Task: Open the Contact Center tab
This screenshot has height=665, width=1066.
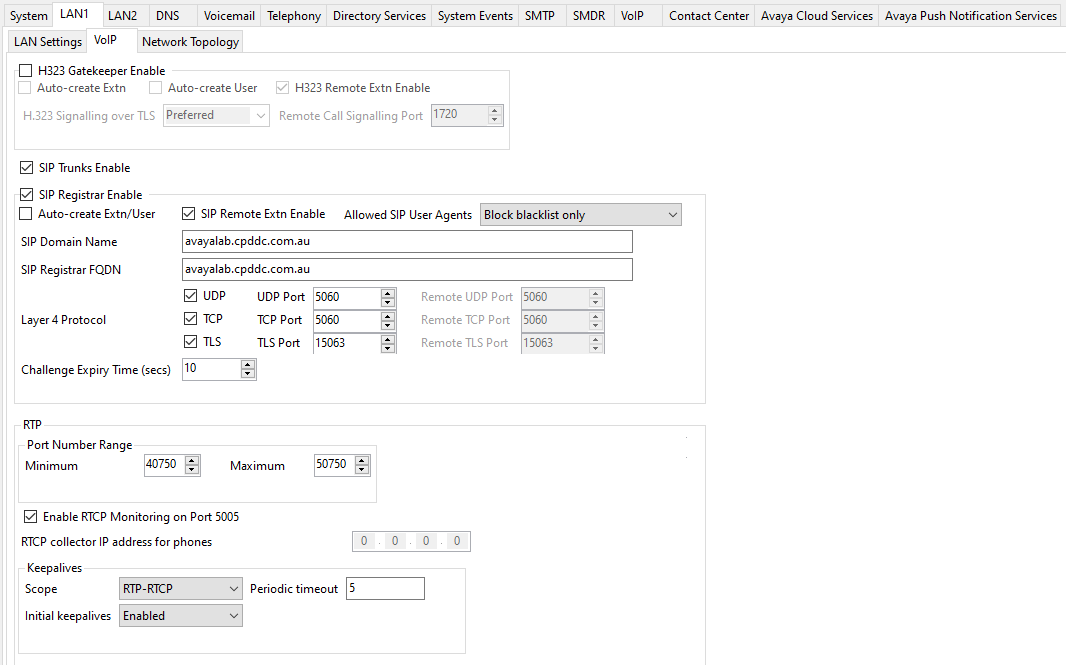Action: click(708, 16)
